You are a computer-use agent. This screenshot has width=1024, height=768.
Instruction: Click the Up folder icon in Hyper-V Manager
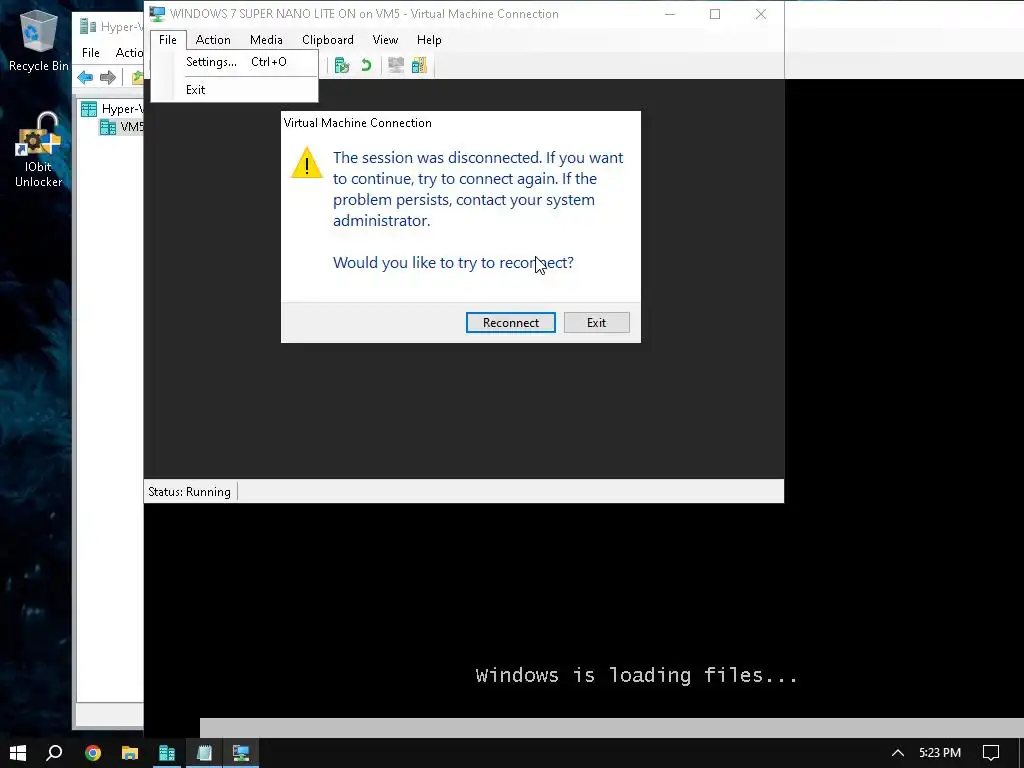[137, 78]
